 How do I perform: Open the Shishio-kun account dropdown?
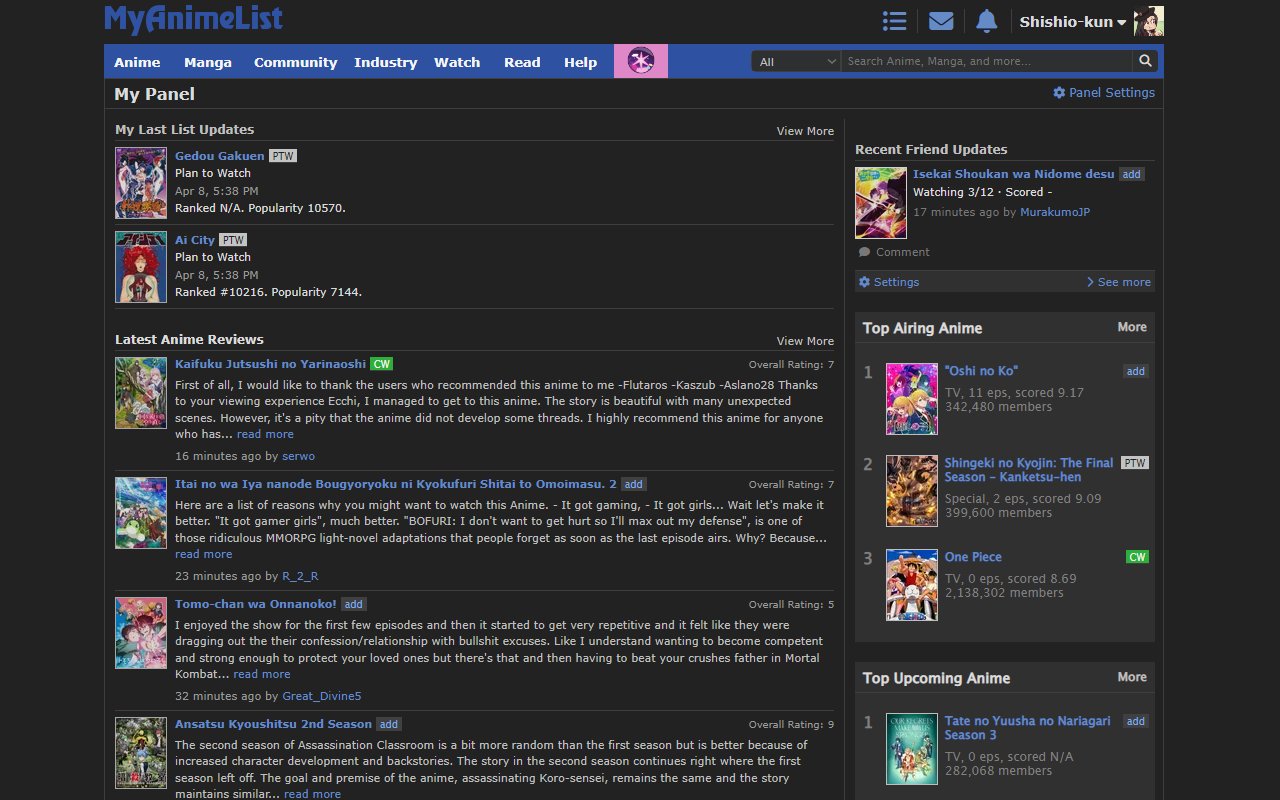click(1072, 21)
